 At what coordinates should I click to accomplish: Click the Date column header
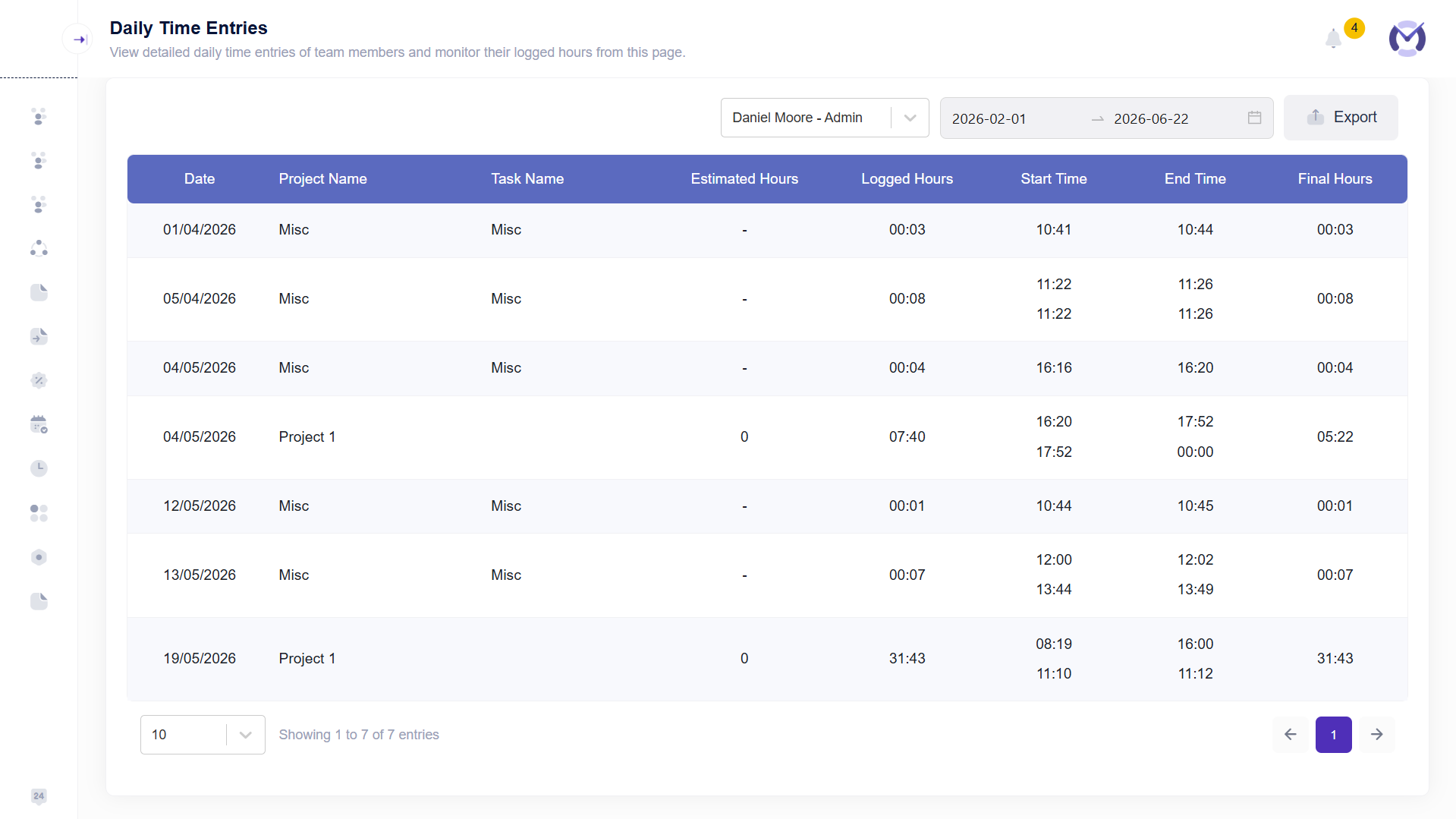coord(200,179)
